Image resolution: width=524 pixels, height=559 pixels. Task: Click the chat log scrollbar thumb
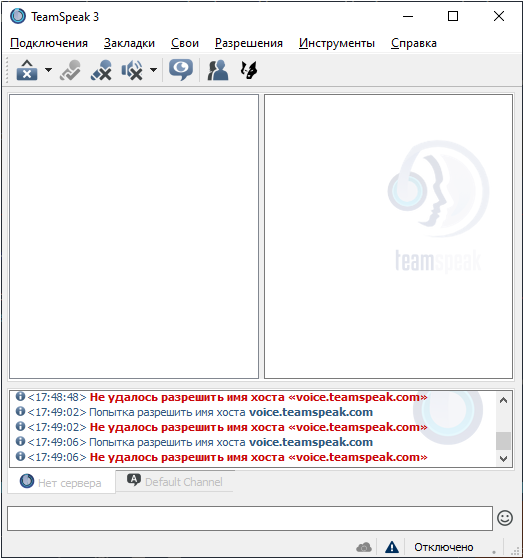503,441
